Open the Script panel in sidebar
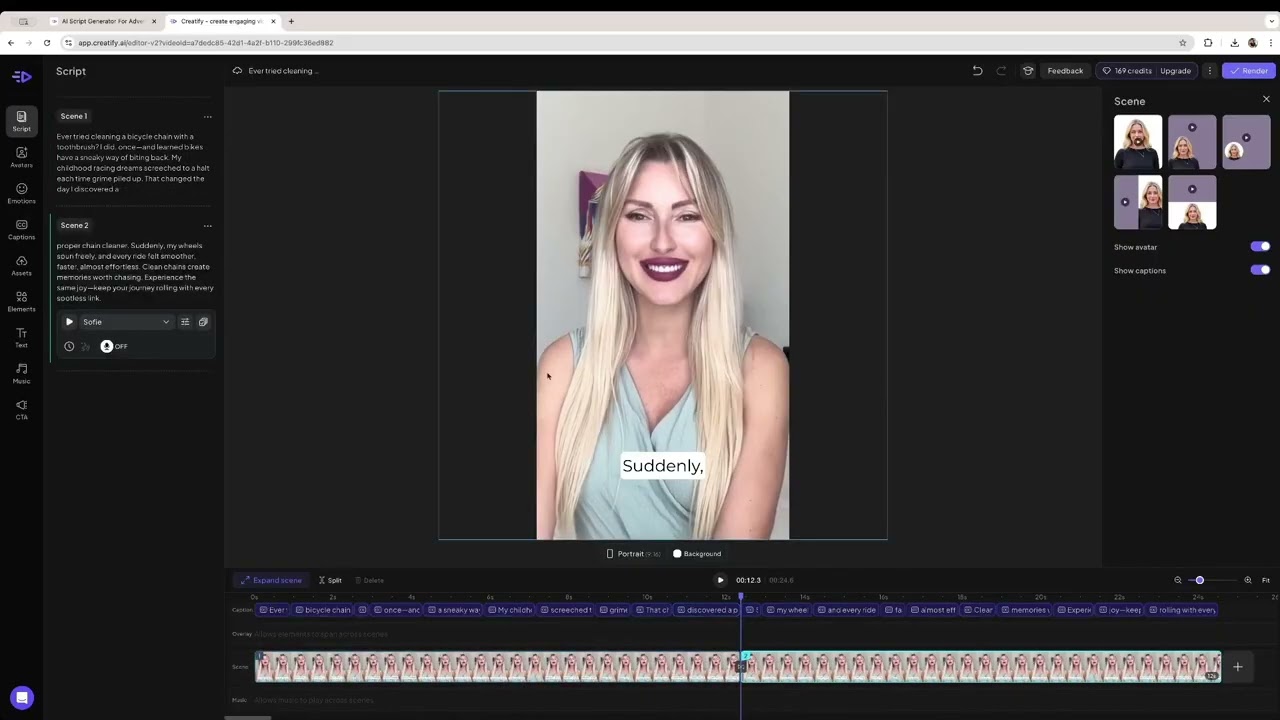 click(21, 121)
